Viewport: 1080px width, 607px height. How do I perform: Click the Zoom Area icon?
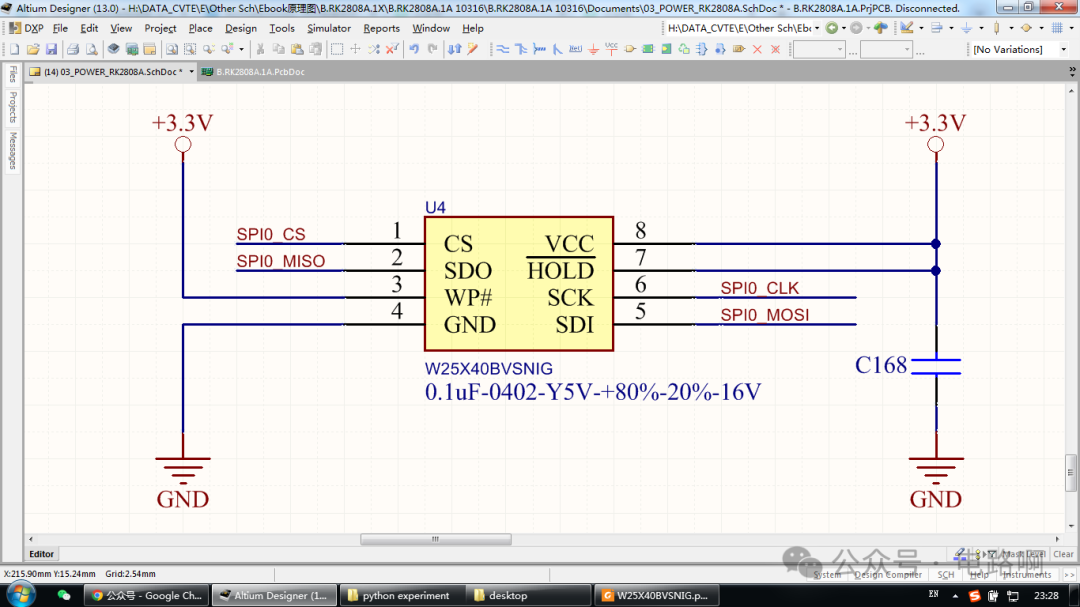(x=189, y=50)
